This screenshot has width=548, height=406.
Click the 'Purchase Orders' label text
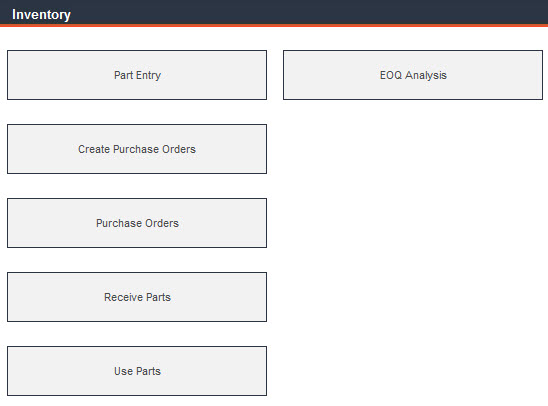[137, 223]
